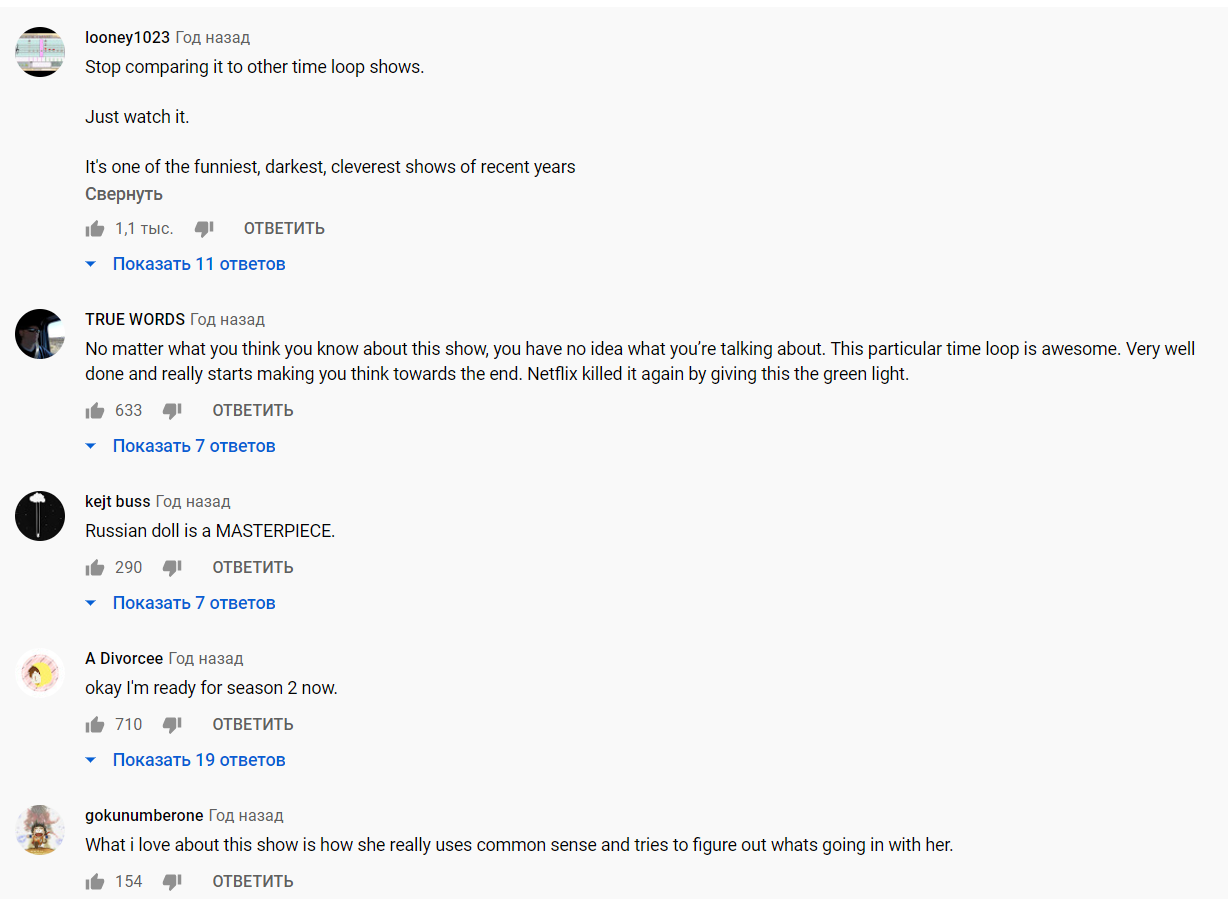Open looney1023's channel via username
Viewport: 1228px width, 899px height.
[x=128, y=38]
